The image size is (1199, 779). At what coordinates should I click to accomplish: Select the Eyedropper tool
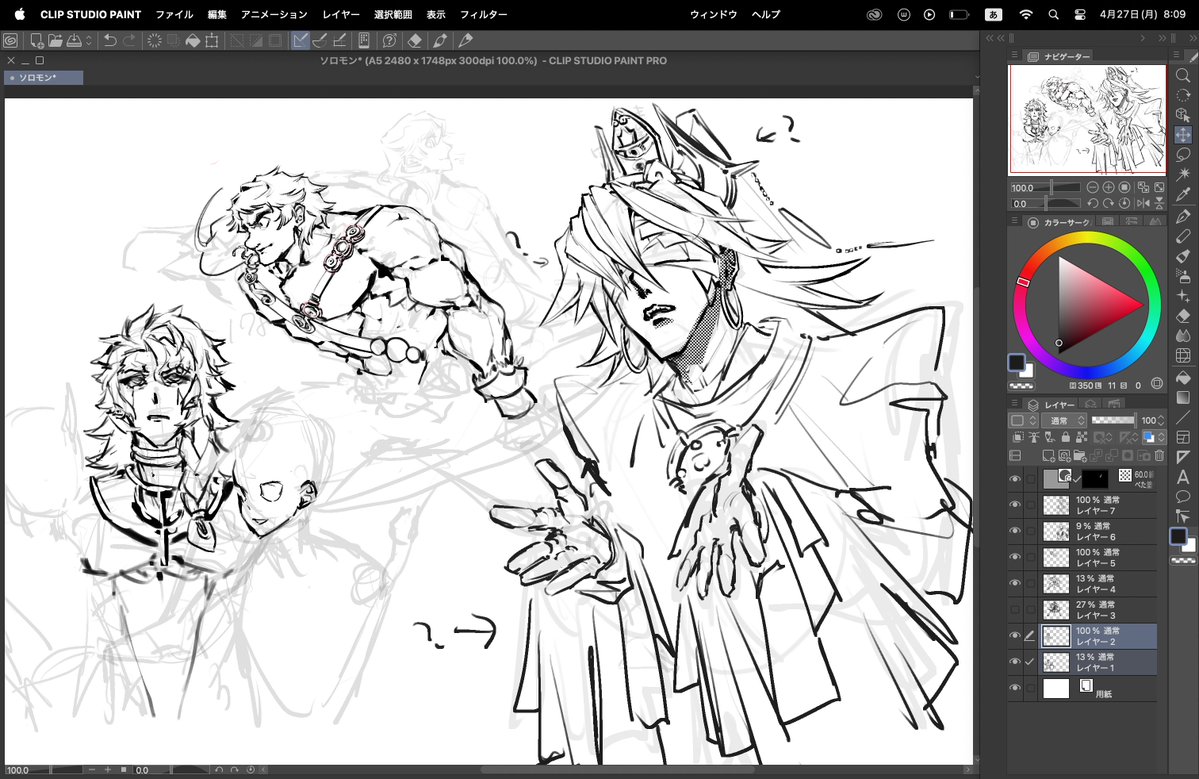tap(1183, 194)
